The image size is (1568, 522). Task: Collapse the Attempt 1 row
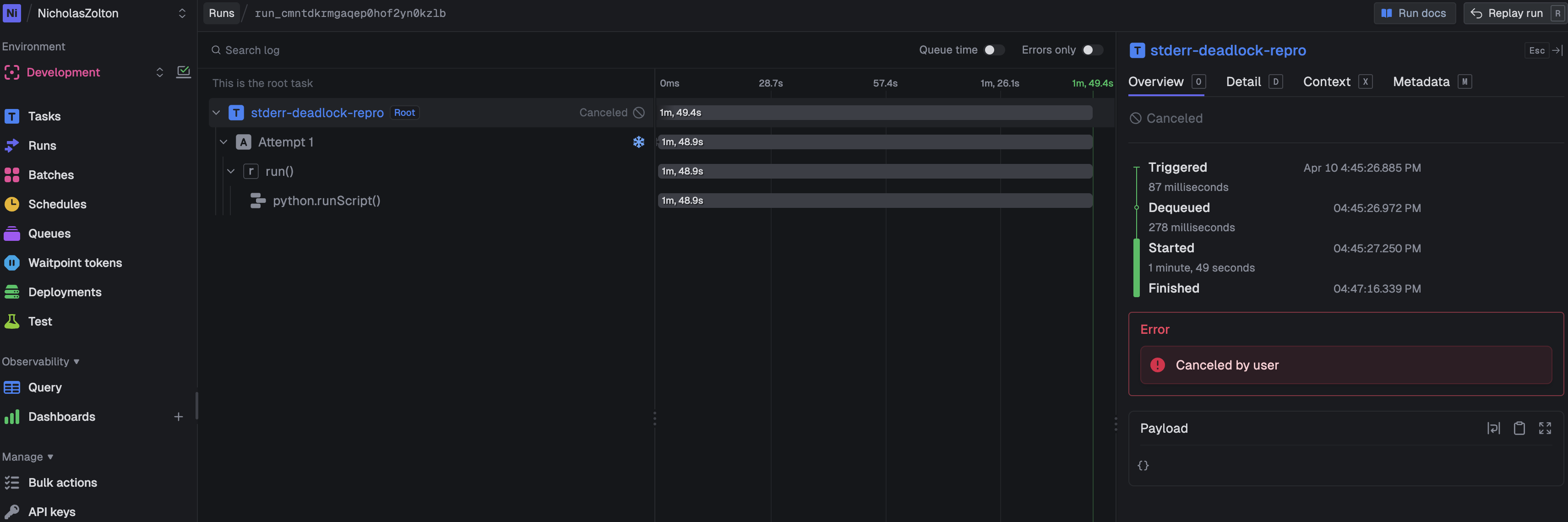click(x=223, y=142)
